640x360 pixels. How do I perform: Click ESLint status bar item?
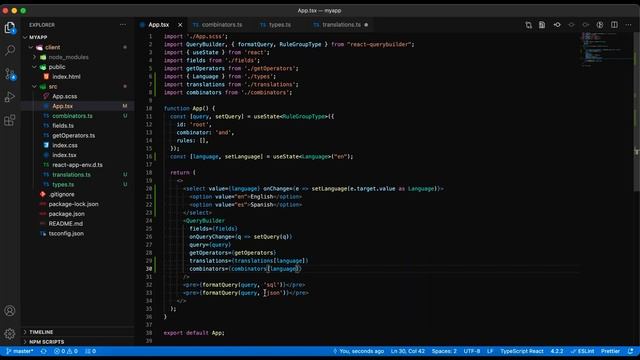tap(582, 351)
